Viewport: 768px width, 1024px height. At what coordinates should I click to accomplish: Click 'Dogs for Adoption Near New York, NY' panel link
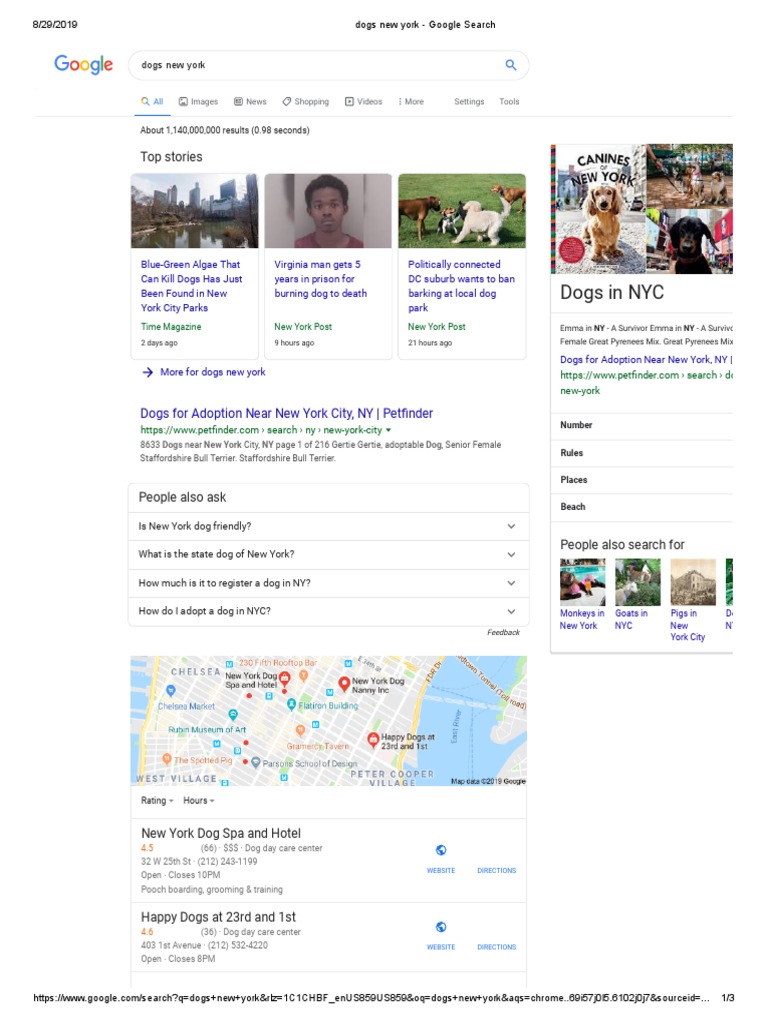646,359
